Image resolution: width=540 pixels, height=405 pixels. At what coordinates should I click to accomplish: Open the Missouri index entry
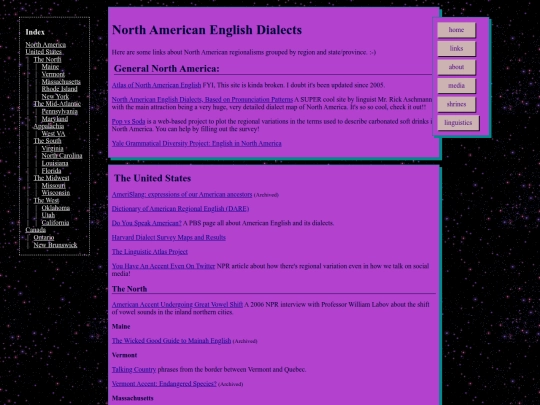tap(53, 186)
